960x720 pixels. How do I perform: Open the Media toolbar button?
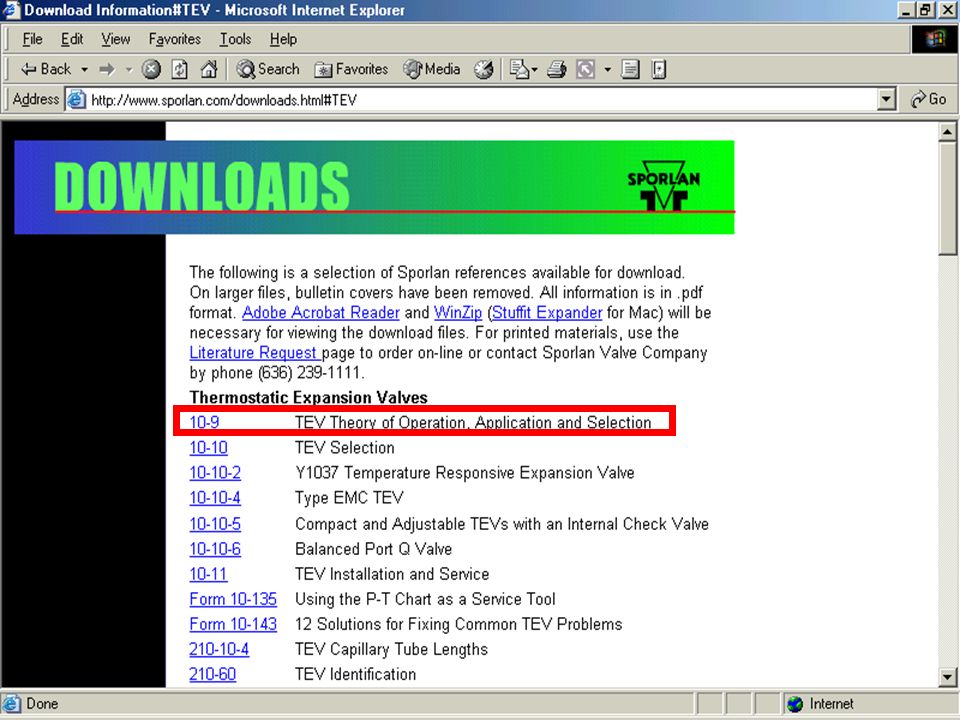click(x=432, y=69)
